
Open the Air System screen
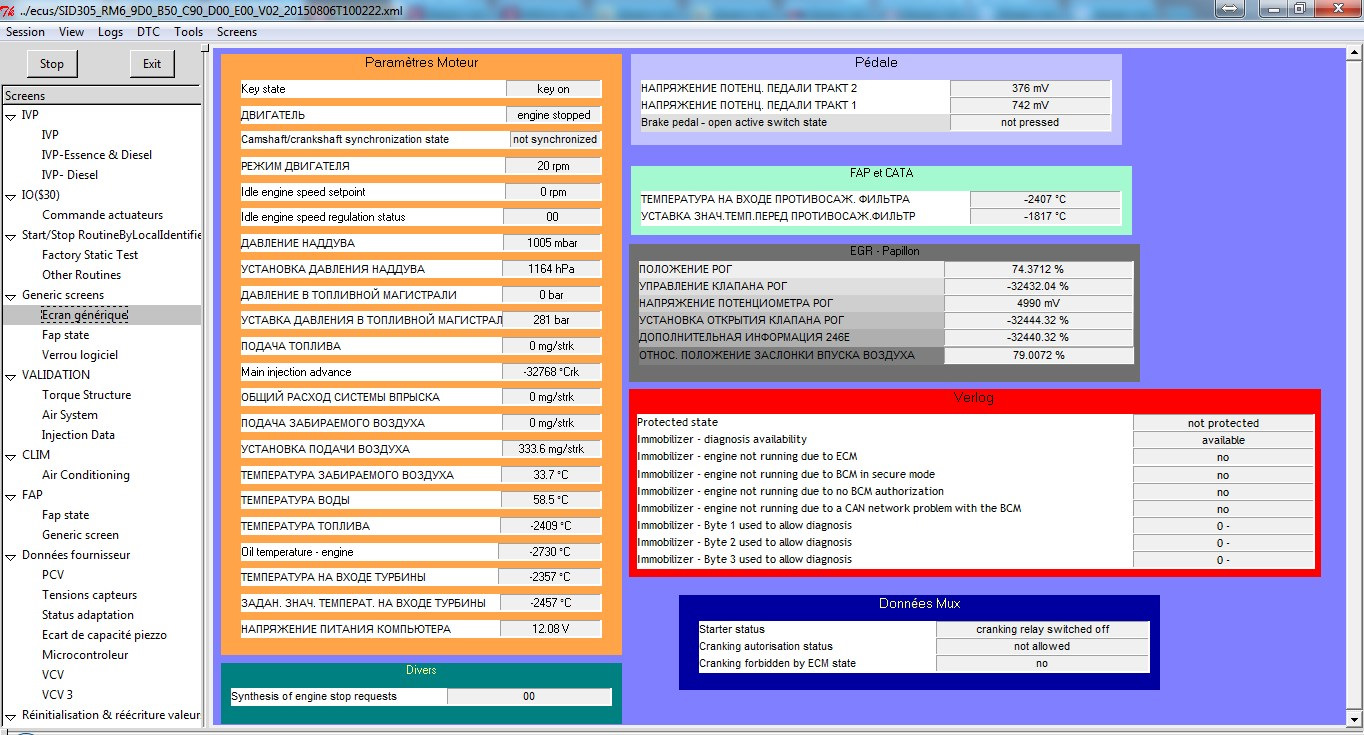[70, 415]
